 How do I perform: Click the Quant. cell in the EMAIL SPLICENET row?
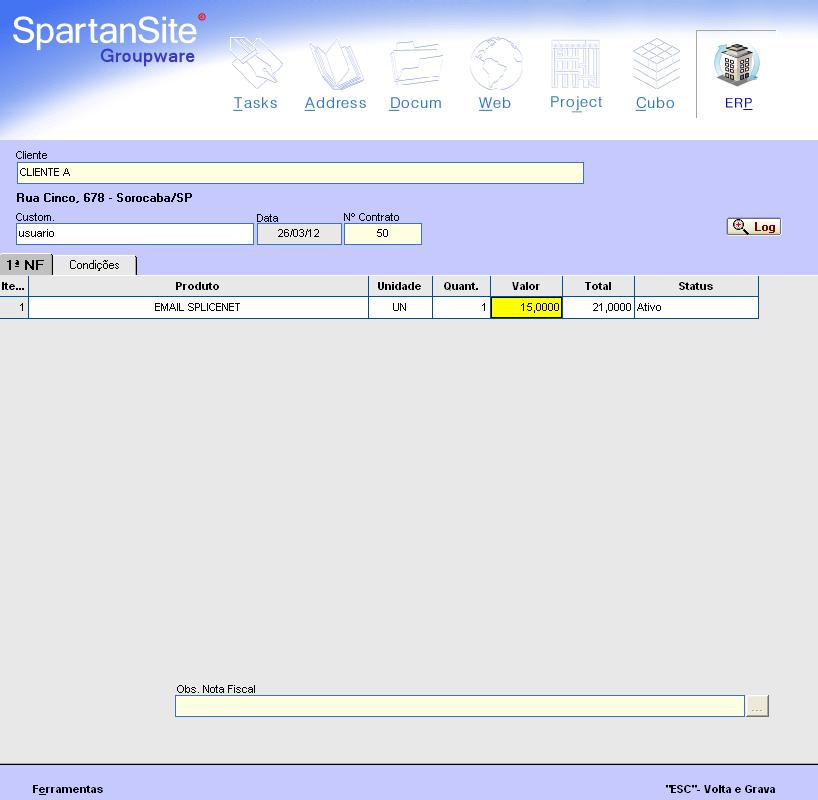coord(461,307)
